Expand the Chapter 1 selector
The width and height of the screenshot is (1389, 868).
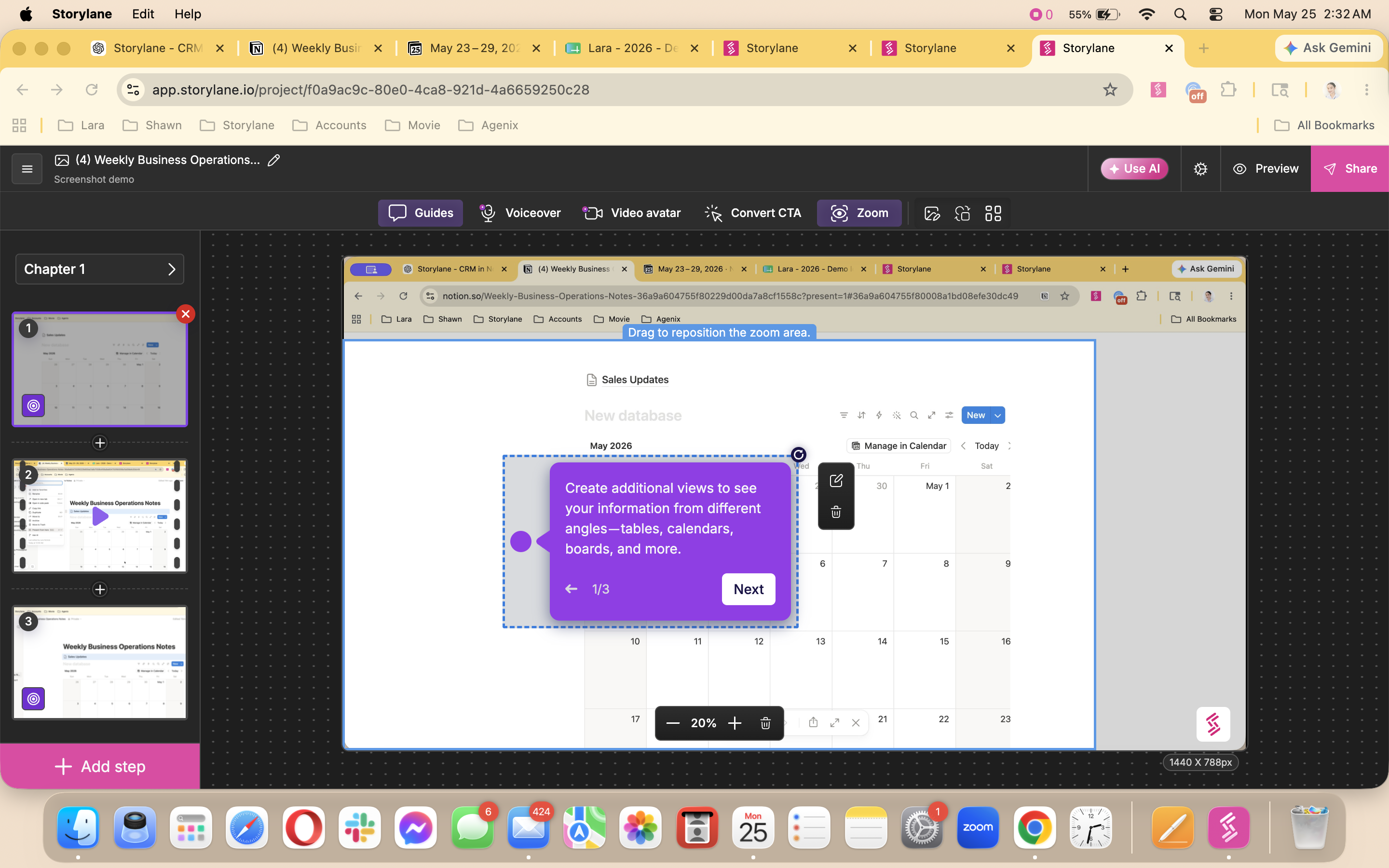tap(100, 269)
